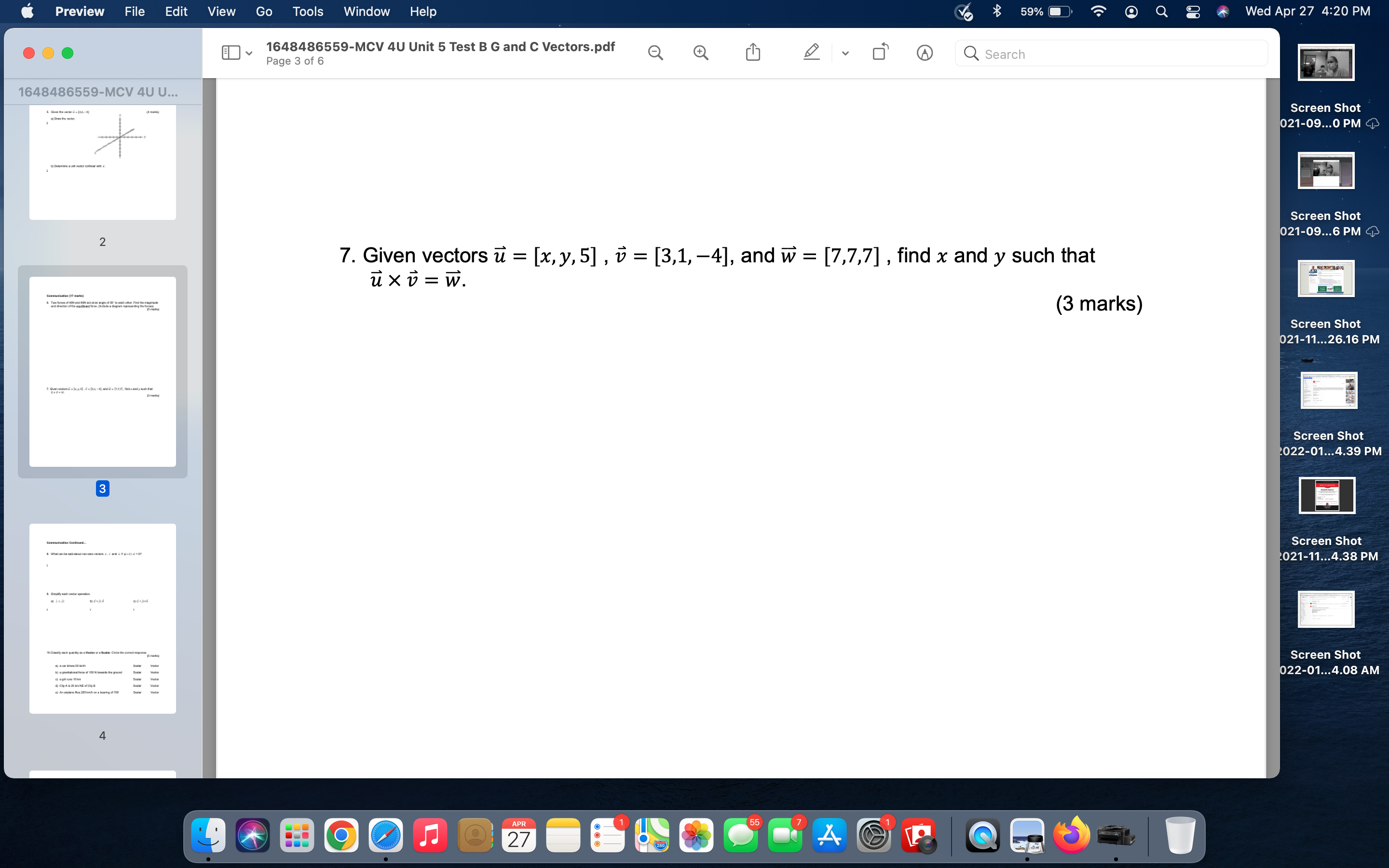The image size is (1389, 868).
Task: Open the View menu
Action: click(x=221, y=12)
